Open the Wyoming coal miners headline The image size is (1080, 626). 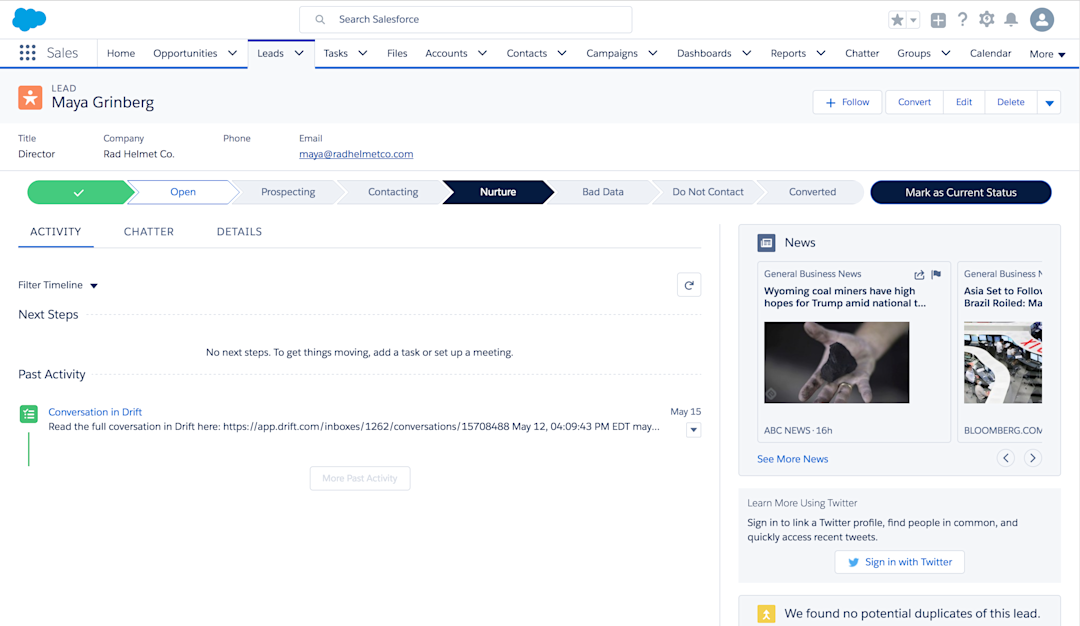[845, 297]
